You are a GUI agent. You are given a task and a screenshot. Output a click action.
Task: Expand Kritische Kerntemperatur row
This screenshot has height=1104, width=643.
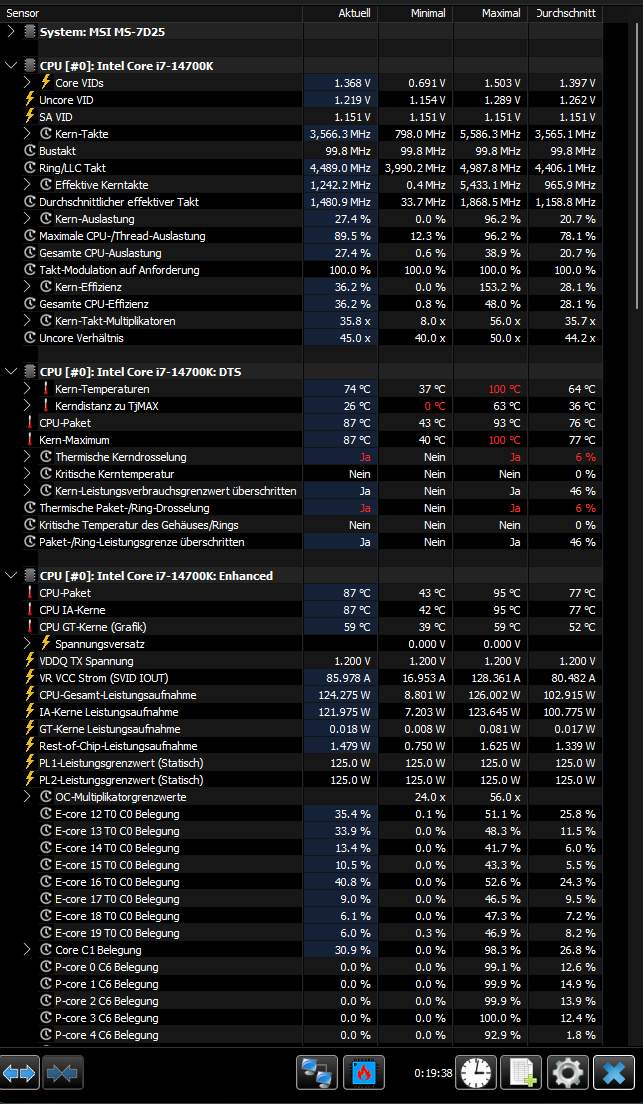pos(27,474)
